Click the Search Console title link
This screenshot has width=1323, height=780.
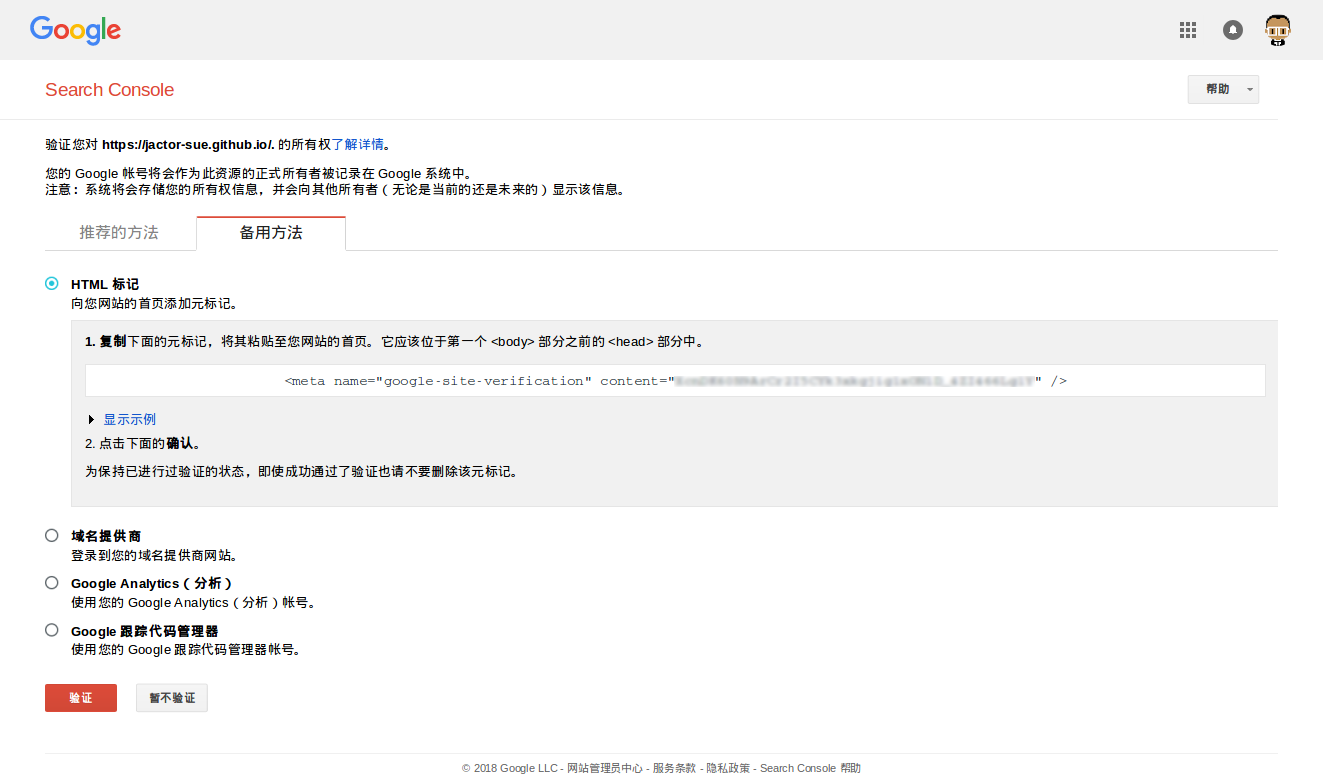pos(110,90)
